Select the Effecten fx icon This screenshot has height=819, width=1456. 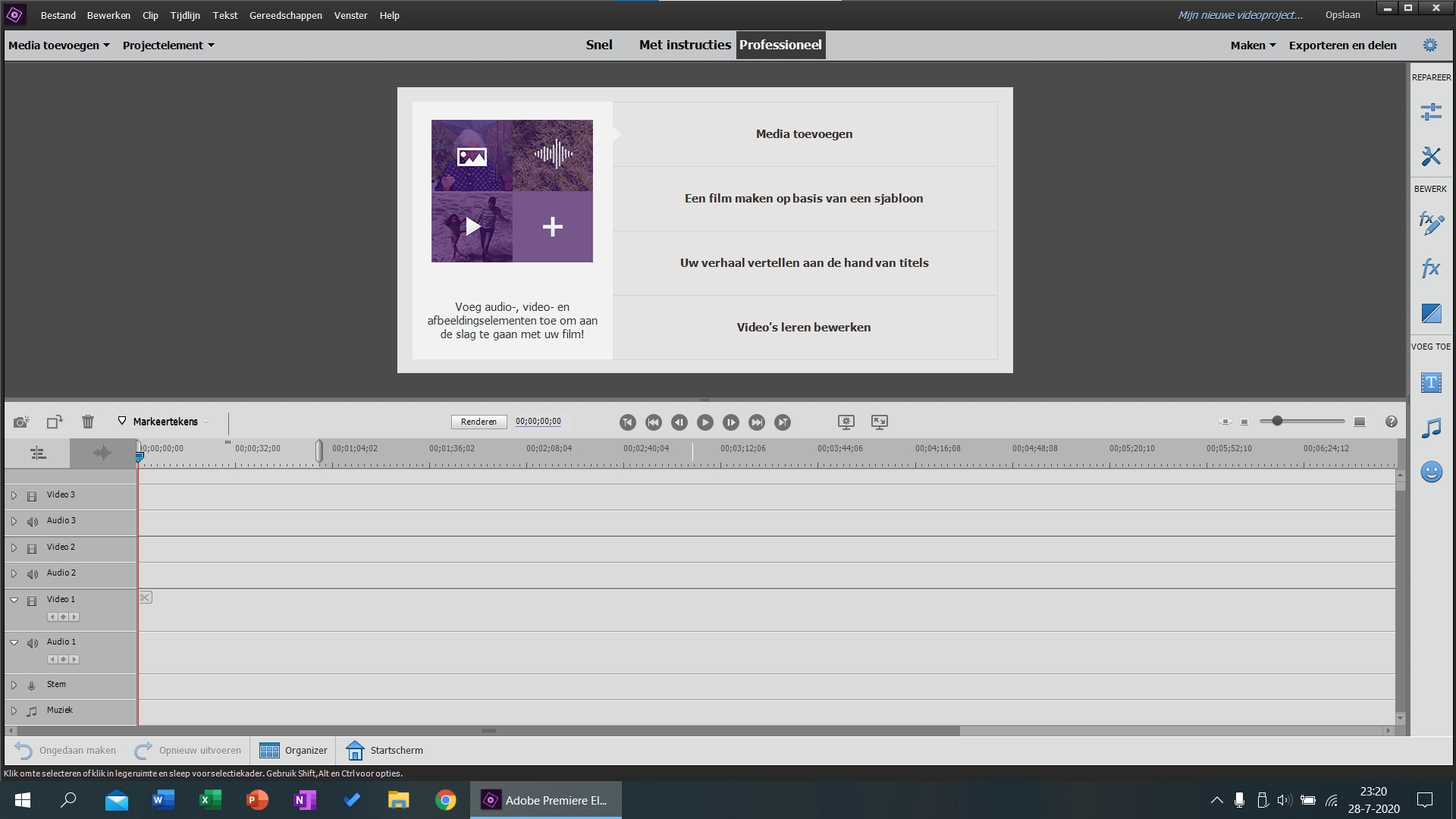(x=1431, y=268)
